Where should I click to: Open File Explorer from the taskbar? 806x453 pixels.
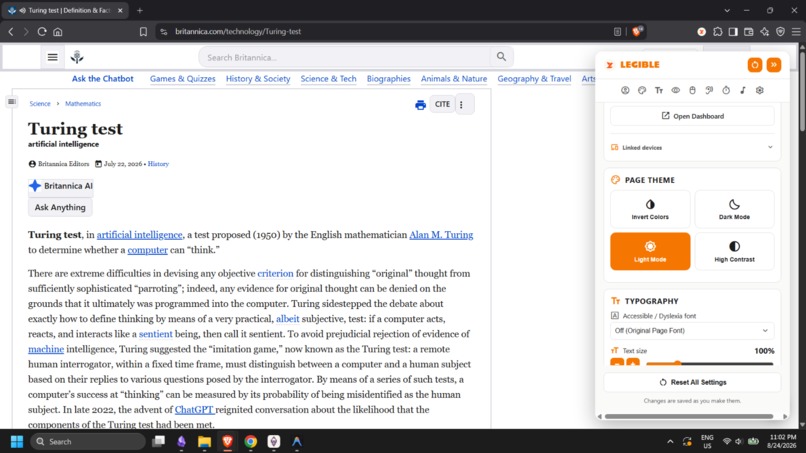coord(205,441)
